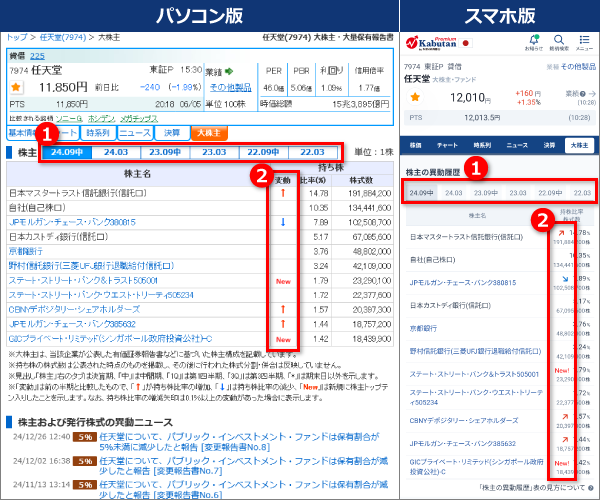Click the トップ breadcrumb link

point(17,37)
